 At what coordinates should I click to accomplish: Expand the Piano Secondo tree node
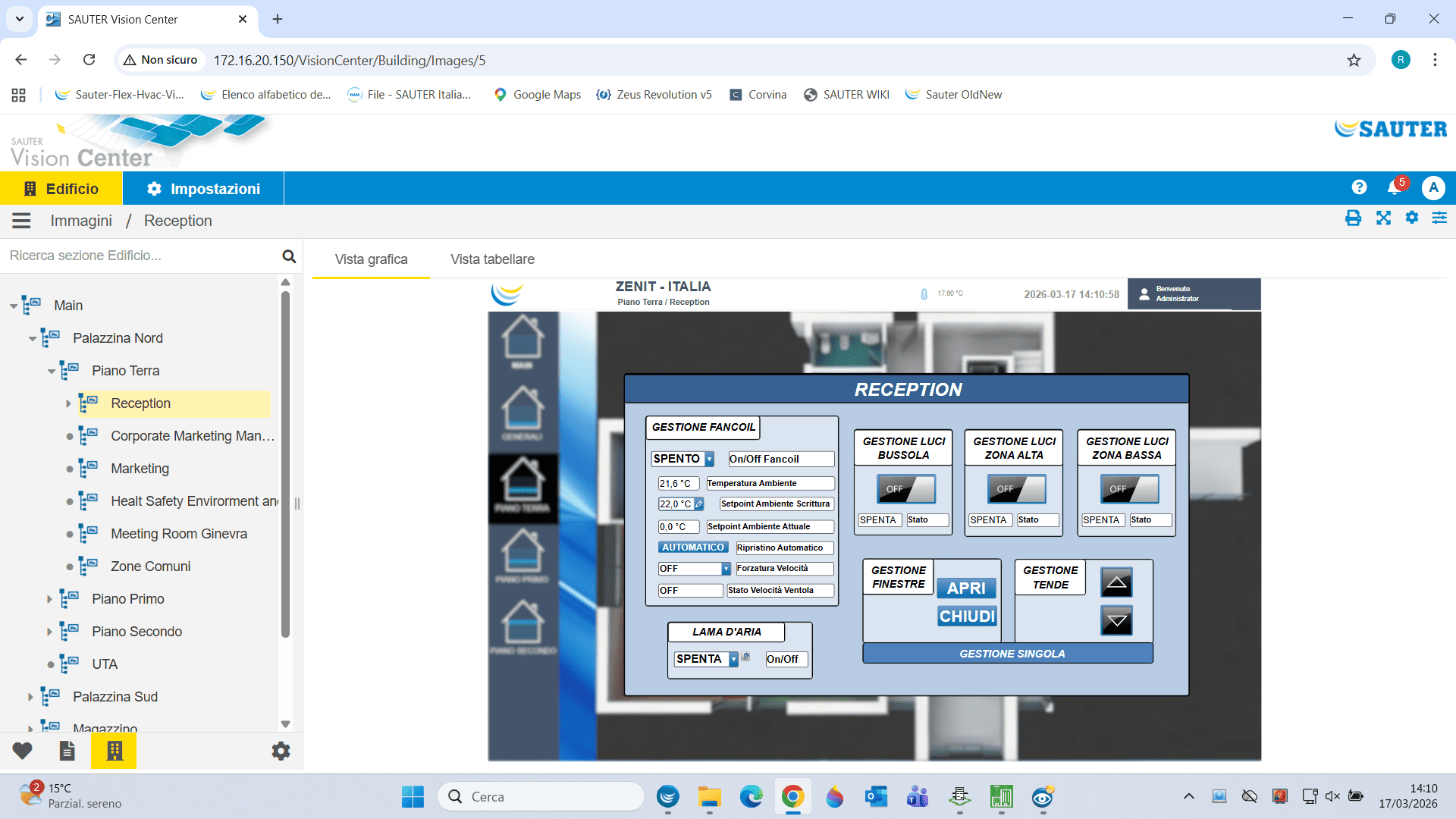[50, 632]
